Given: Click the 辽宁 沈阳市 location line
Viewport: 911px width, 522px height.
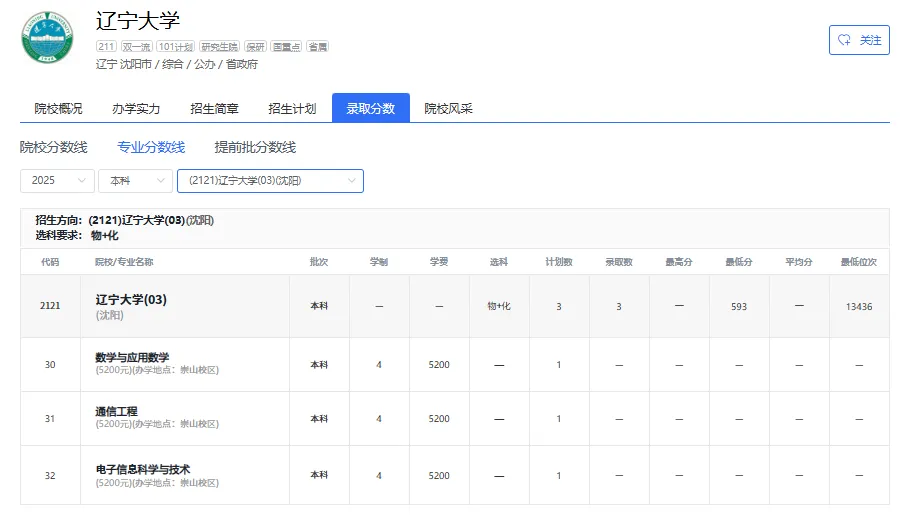Looking at the screenshot, I should [177, 65].
